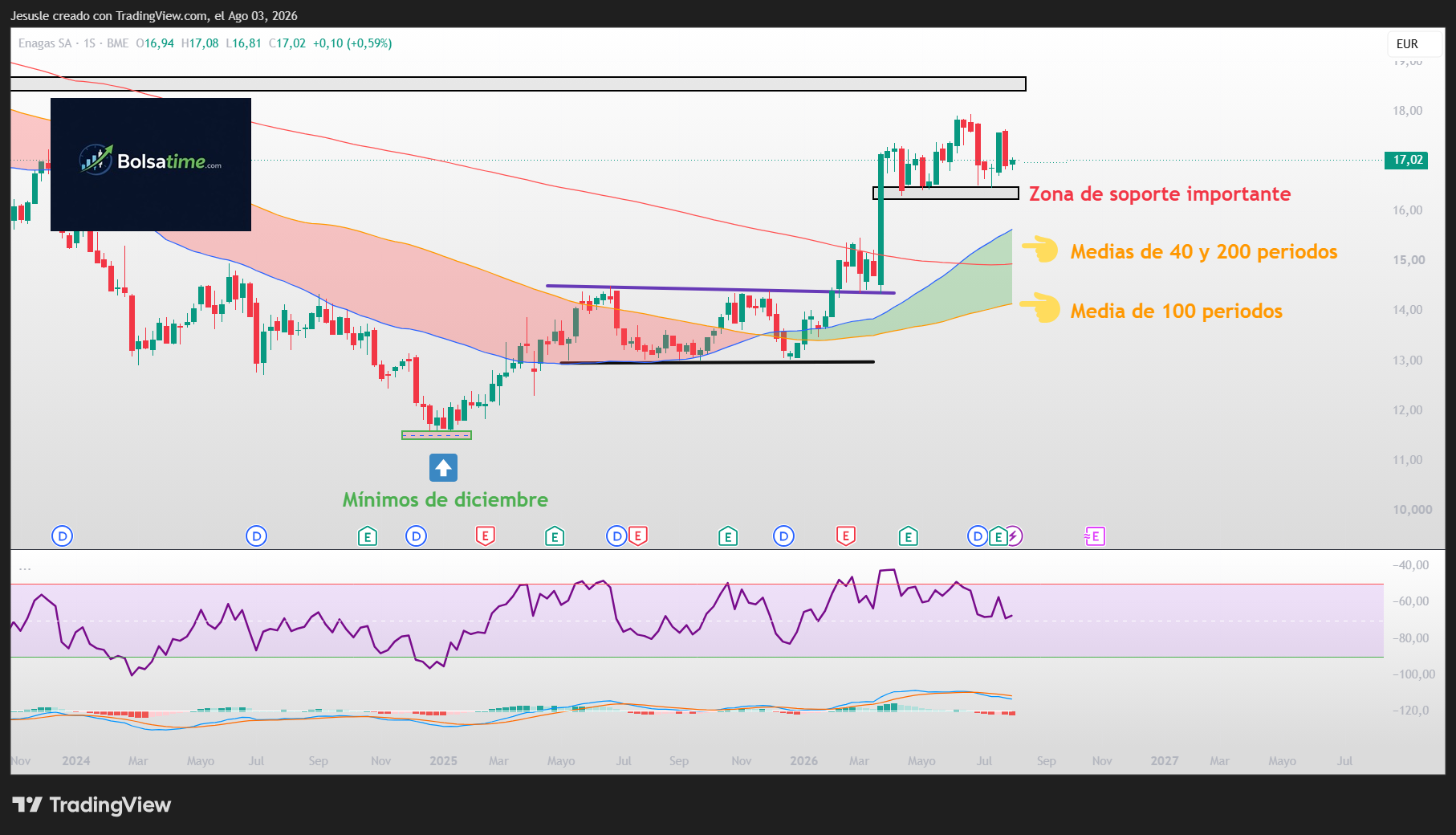
Task: Click the 2027 label on the time axis
Action: click(x=1165, y=760)
